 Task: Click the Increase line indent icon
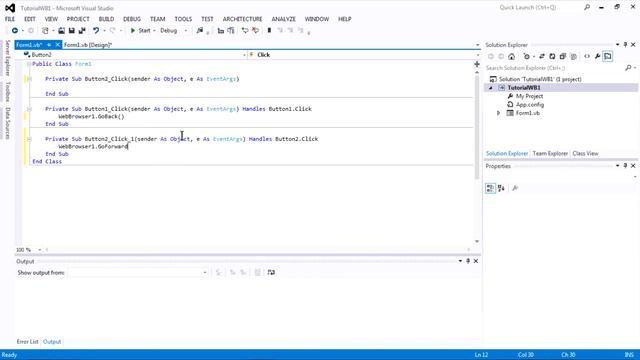(x=231, y=31)
